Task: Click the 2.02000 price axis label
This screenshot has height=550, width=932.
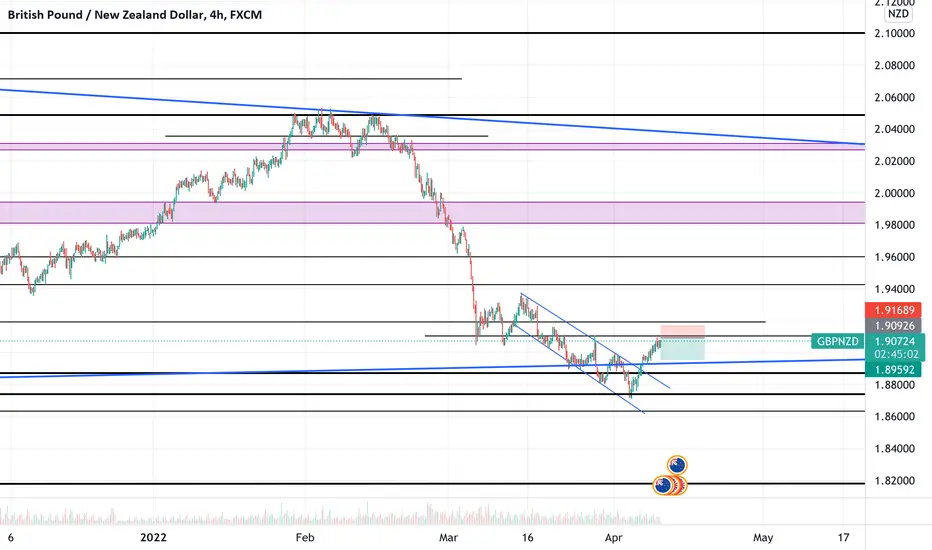Action: (x=895, y=161)
